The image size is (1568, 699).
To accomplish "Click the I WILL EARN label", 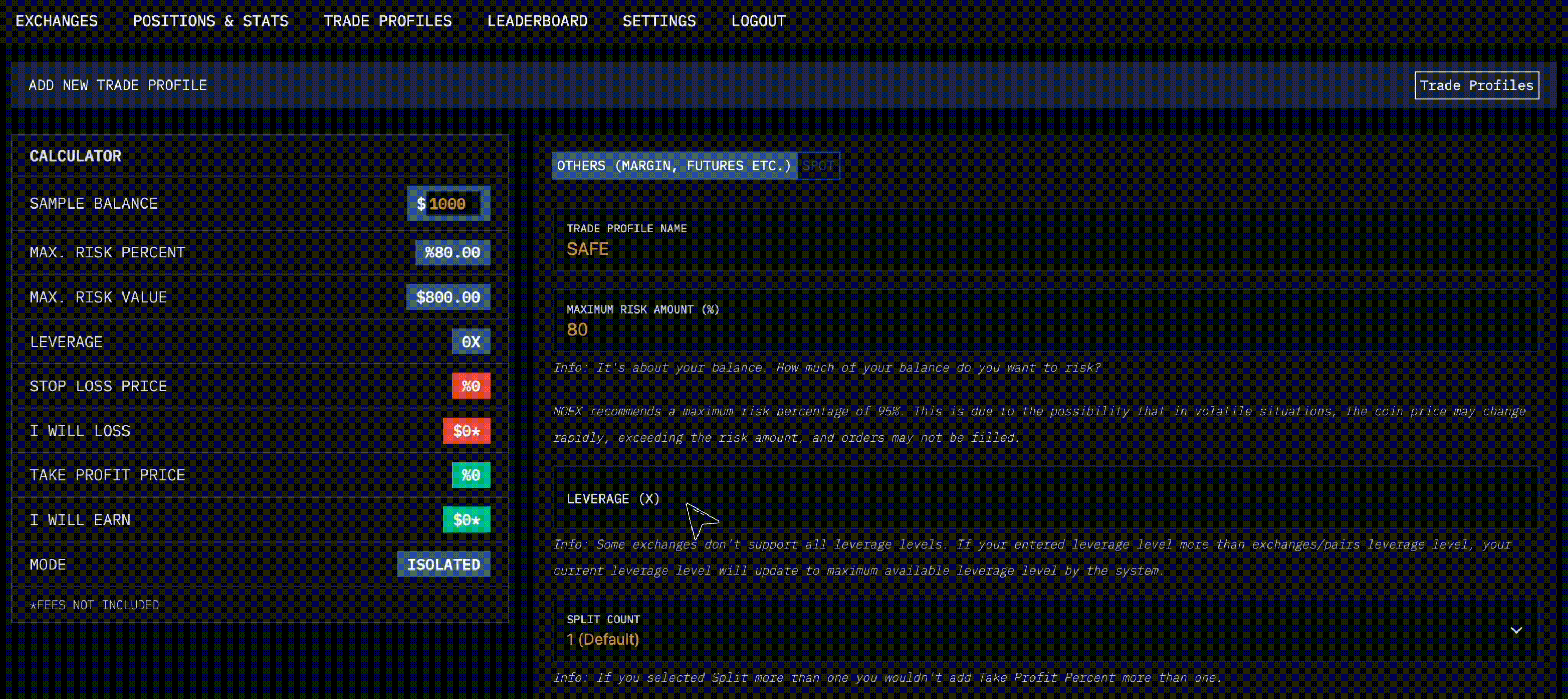I will click(x=79, y=520).
